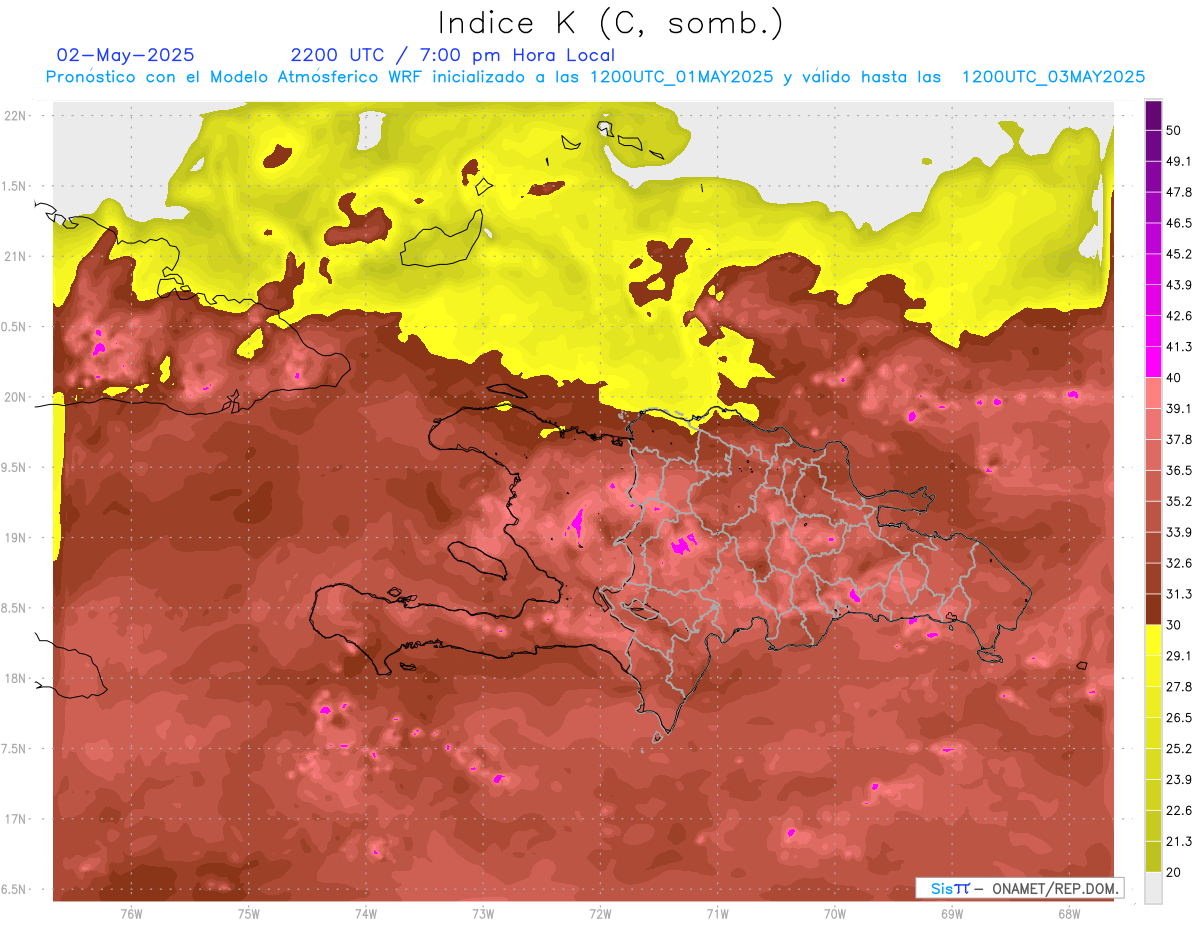Click the "49.1" color scale value
The height and width of the screenshot is (927, 1200).
(x=1178, y=161)
